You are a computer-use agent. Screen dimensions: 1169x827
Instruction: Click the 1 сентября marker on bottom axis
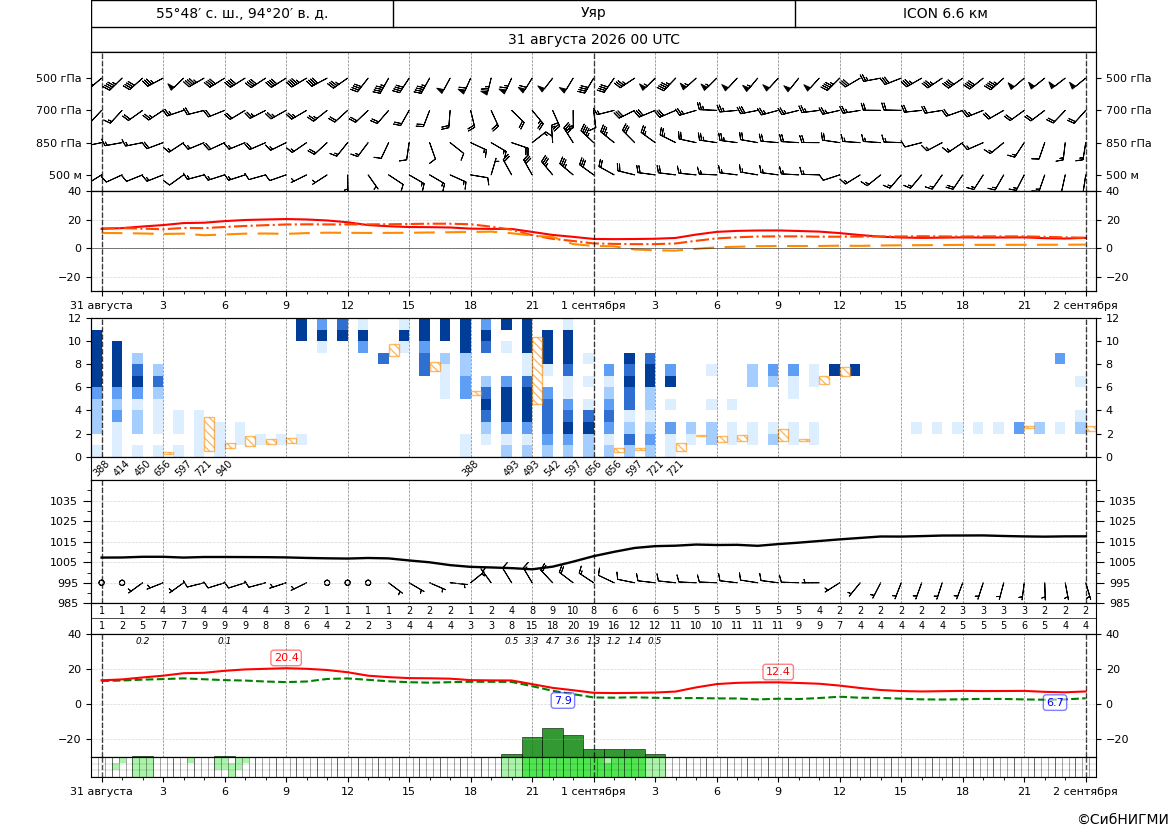pos(593,791)
